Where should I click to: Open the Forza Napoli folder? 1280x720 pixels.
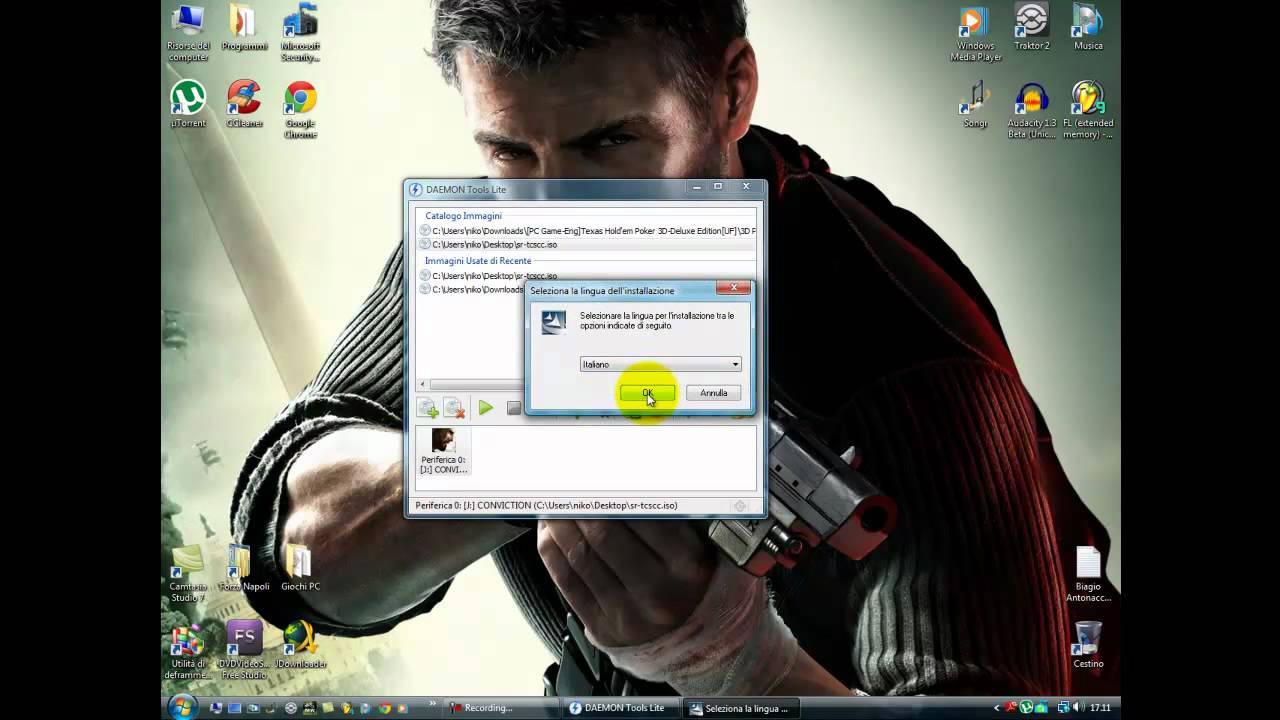[x=244, y=568]
